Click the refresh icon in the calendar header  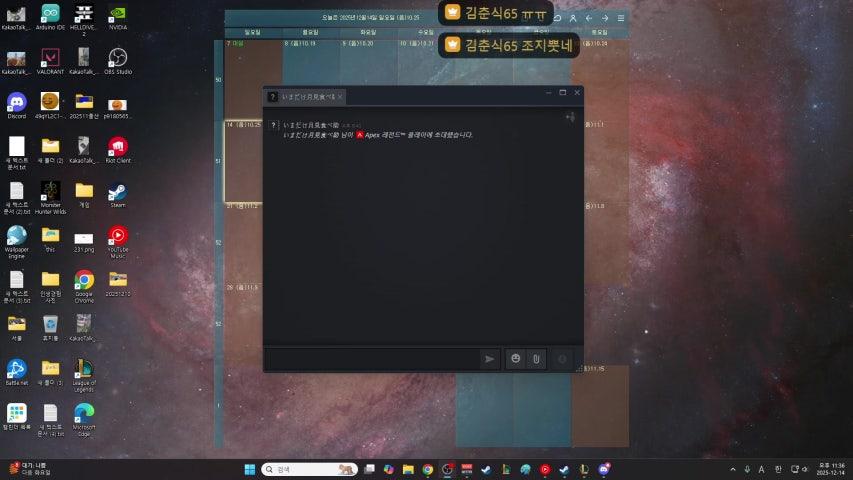(x=558, y=18)
